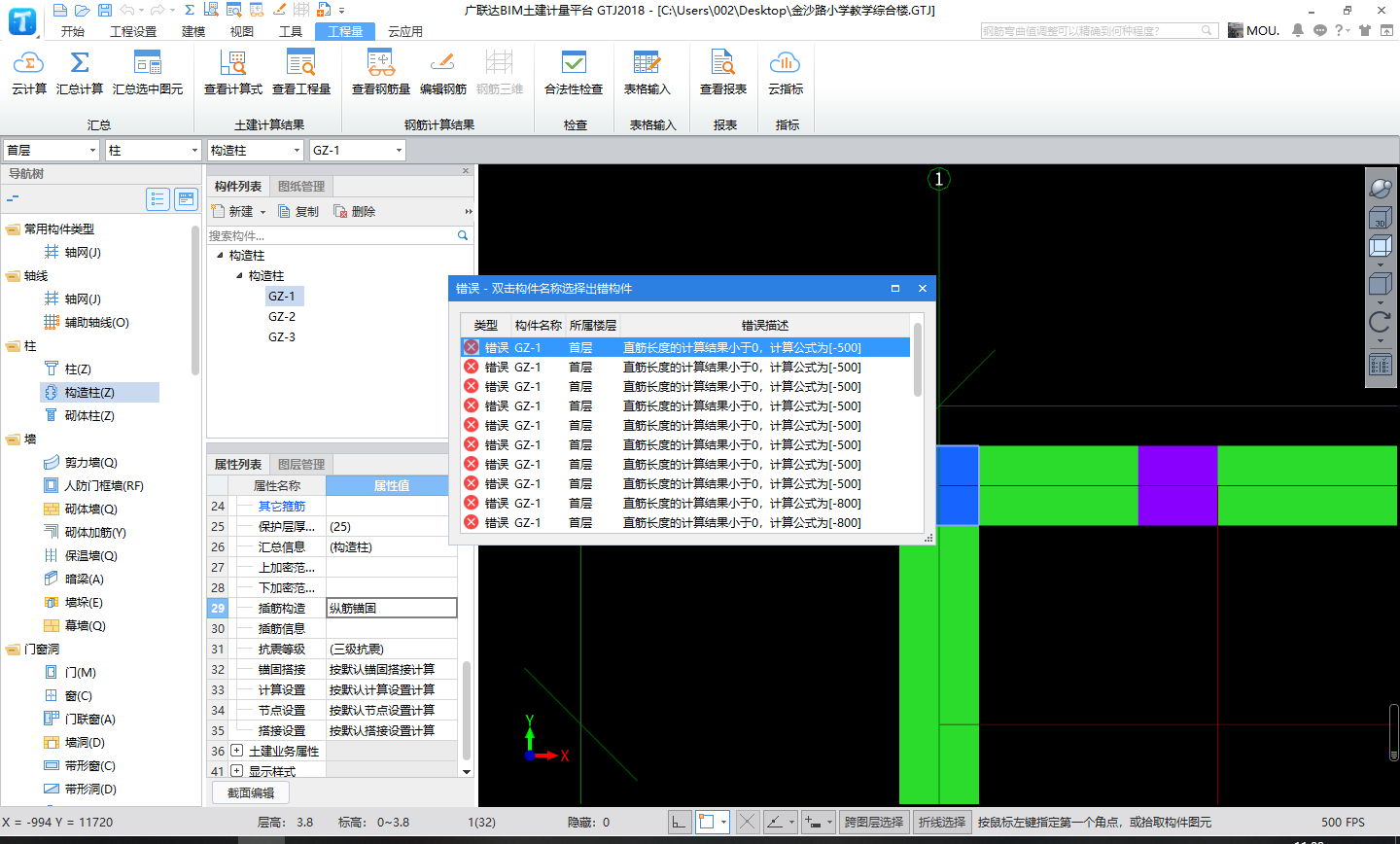Screen dimensions: 1400x844
Task: Open the rectangle selection mode dropdown arrow
Action: (x=723, y=823)
